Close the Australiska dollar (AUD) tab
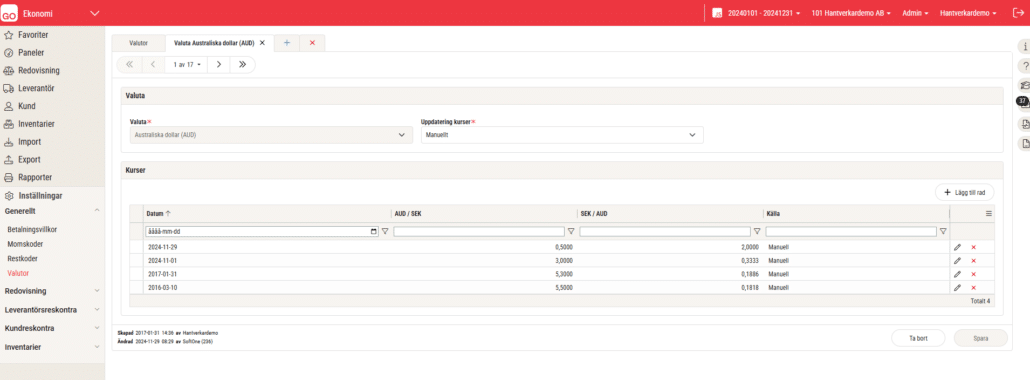Viewport: 1030px width, 380px height. pos(262,43)
